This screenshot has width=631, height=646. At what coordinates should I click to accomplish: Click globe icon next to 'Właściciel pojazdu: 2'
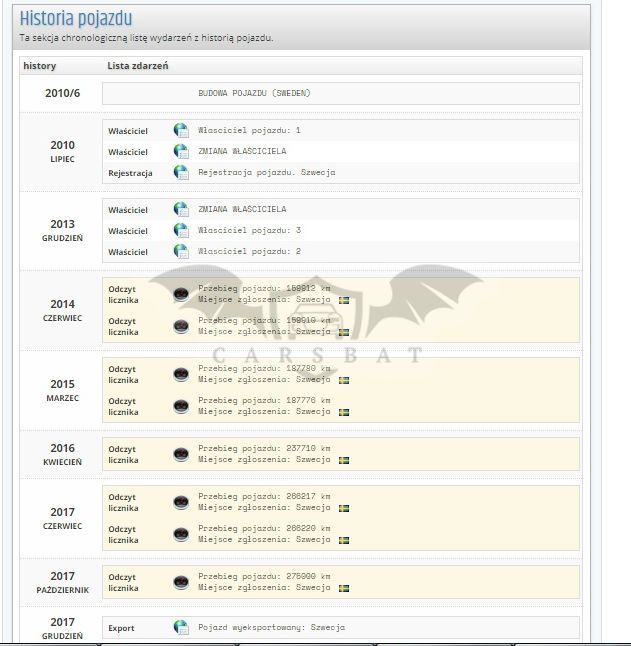click(x=181, y=251)
